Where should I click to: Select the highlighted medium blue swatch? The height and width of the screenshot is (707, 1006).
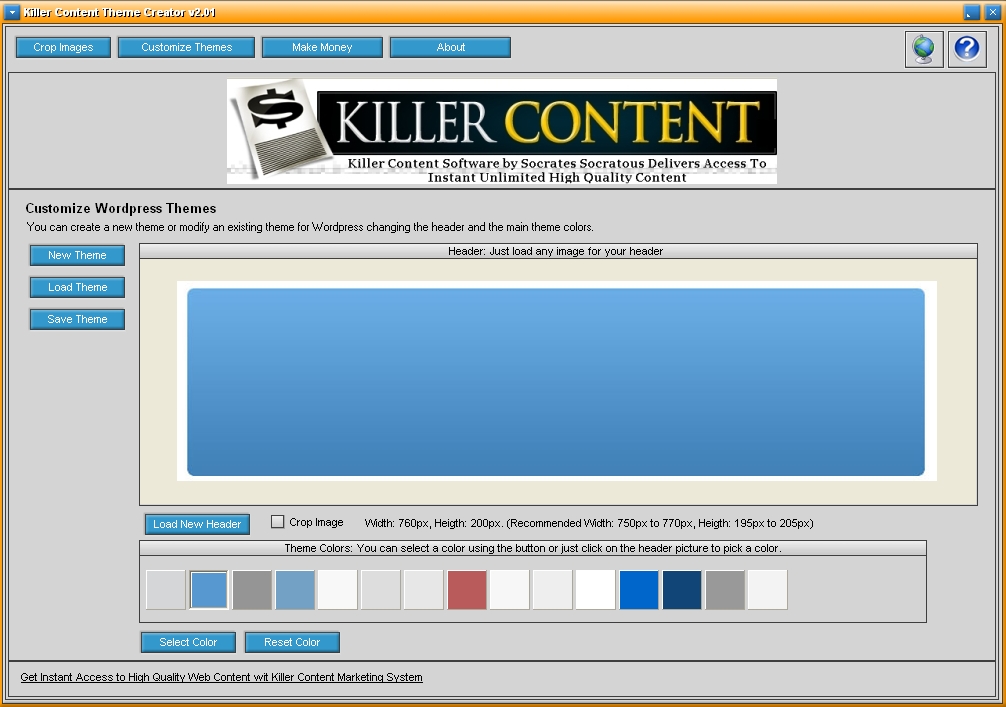[209, 590]
